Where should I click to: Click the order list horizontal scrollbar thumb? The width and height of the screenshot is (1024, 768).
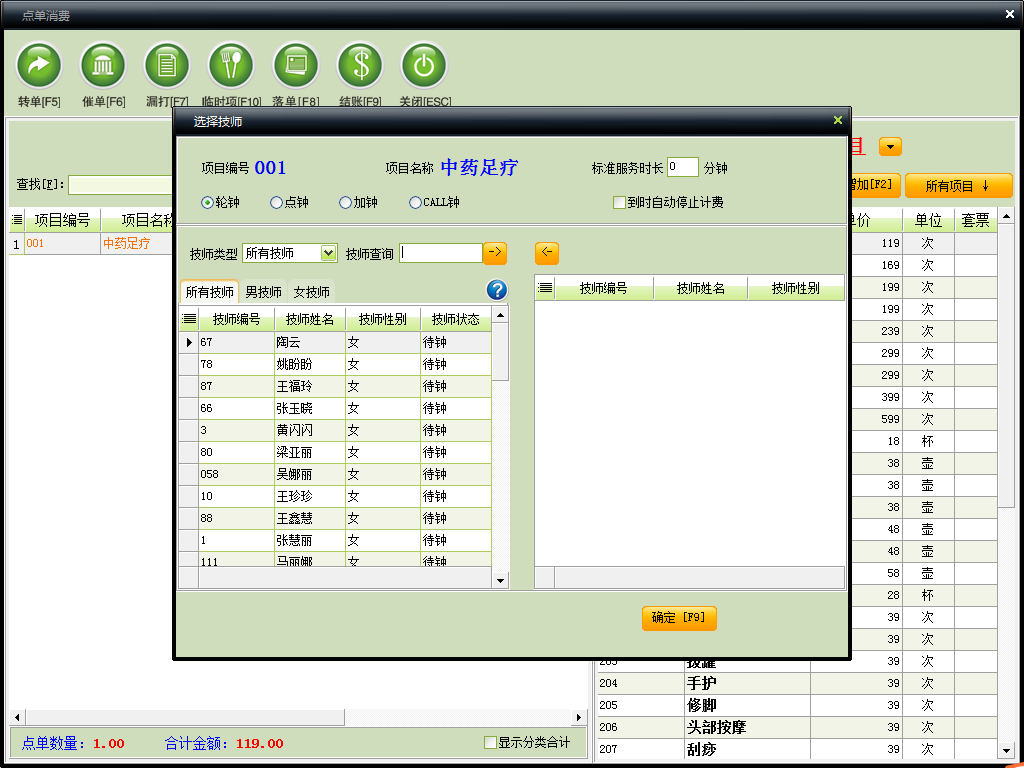click(185, 717)
